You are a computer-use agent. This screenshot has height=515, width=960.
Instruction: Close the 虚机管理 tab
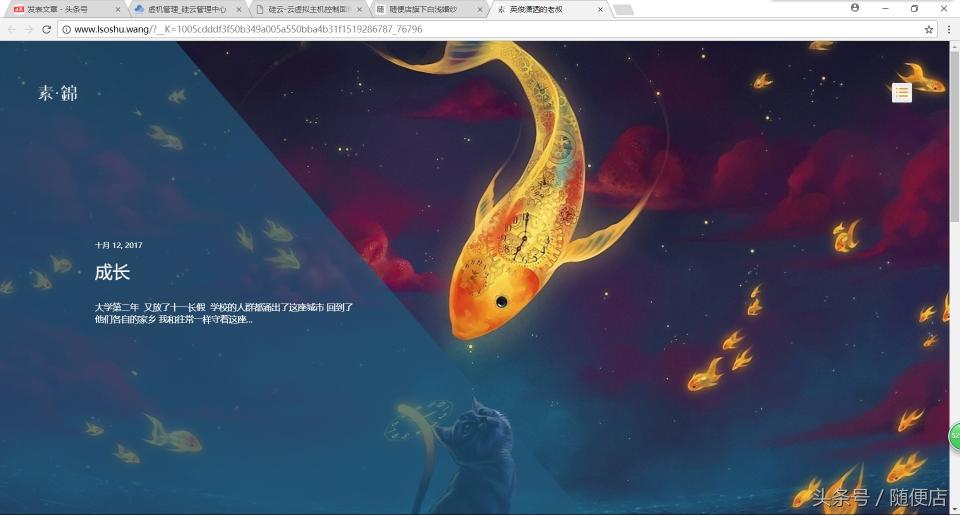point(239,10)
